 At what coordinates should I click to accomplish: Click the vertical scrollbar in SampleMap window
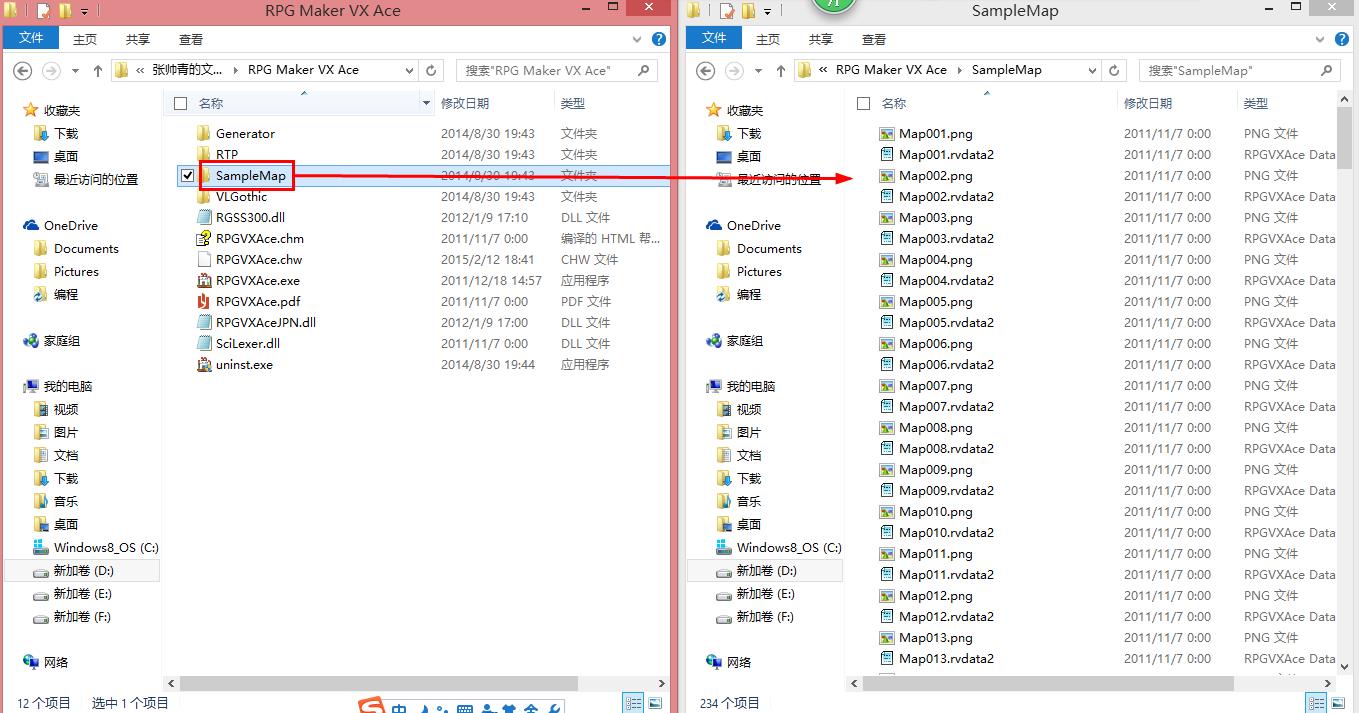click(x=1344, y=140)
